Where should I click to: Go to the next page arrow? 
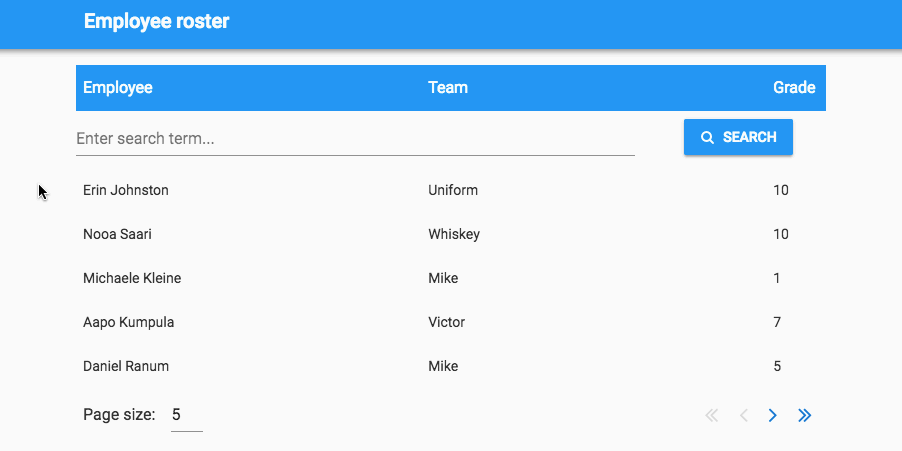tap(773, 415)
